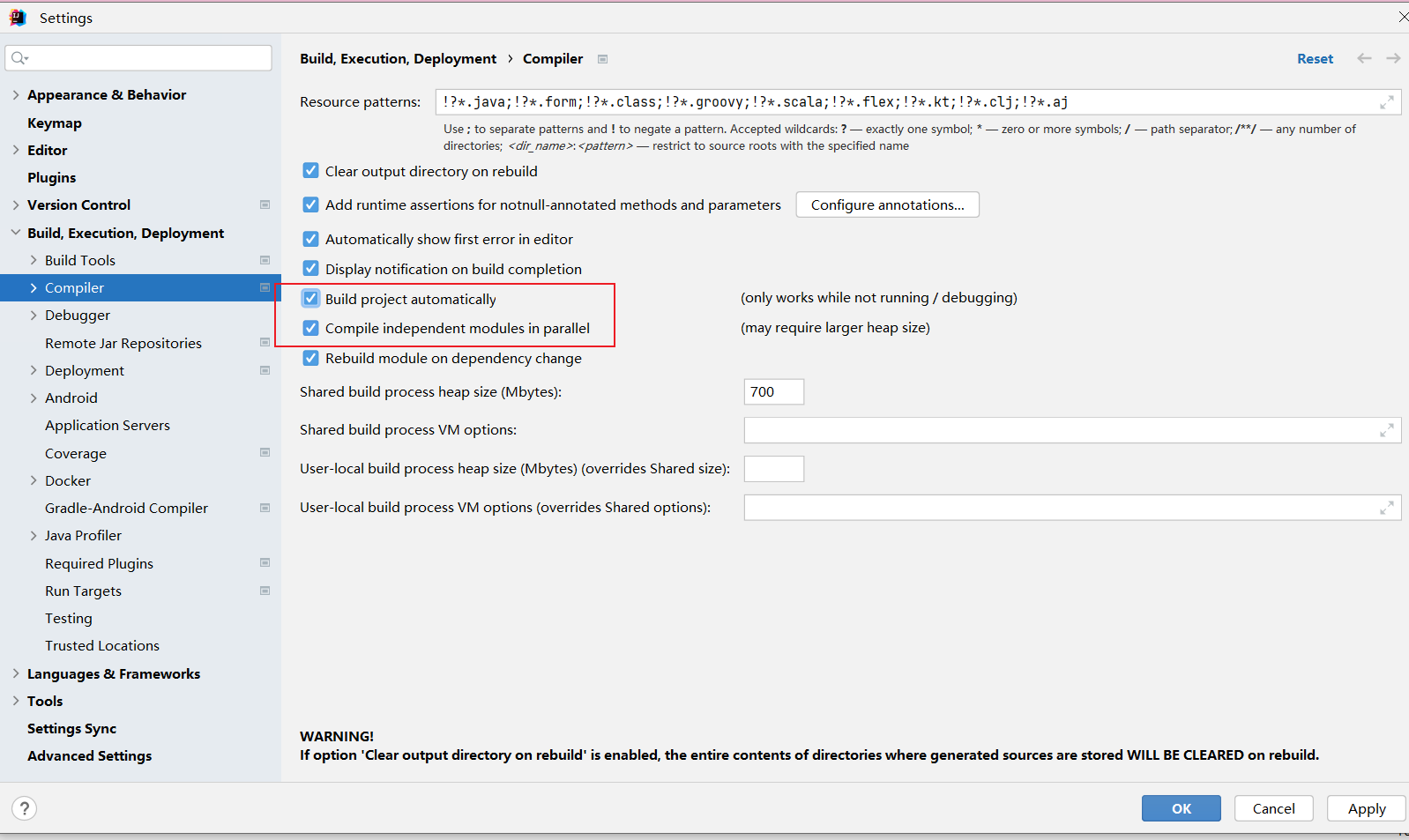Image resolution: width=1409 pixels, height=840 pixels.
Task: Click project-level icon beside Deployment
Action: (265, 370)
